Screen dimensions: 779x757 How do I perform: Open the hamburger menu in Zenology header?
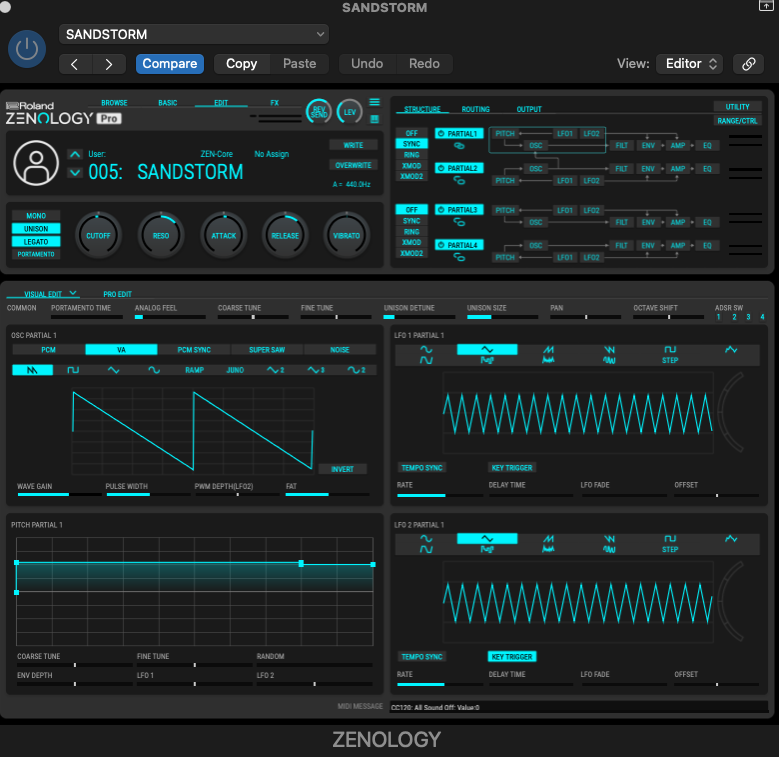click(x=375, y=102)
